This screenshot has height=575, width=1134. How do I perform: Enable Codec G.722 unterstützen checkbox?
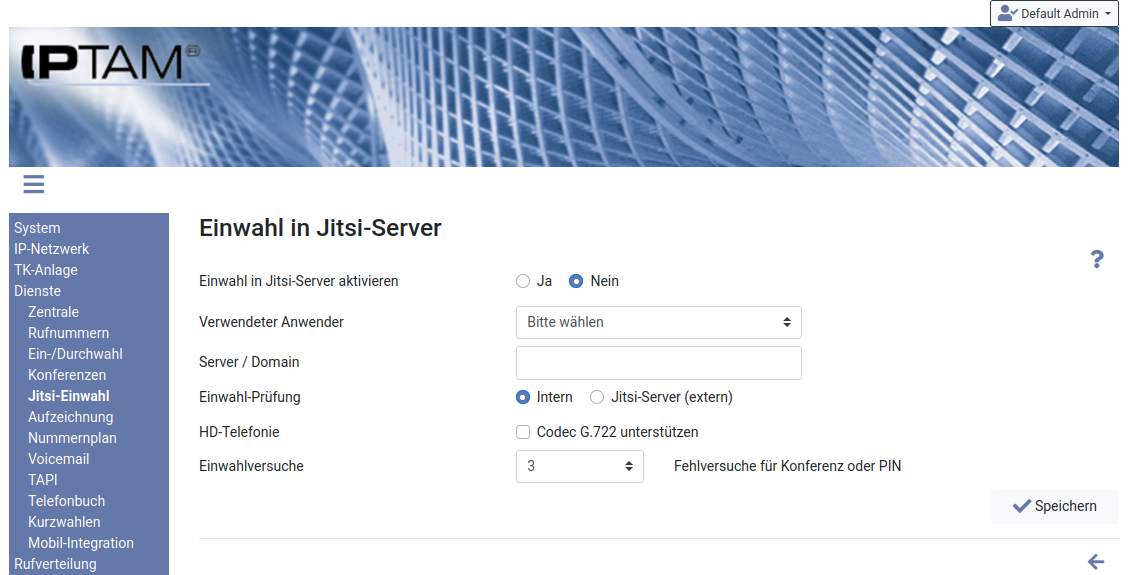(523, 432)
